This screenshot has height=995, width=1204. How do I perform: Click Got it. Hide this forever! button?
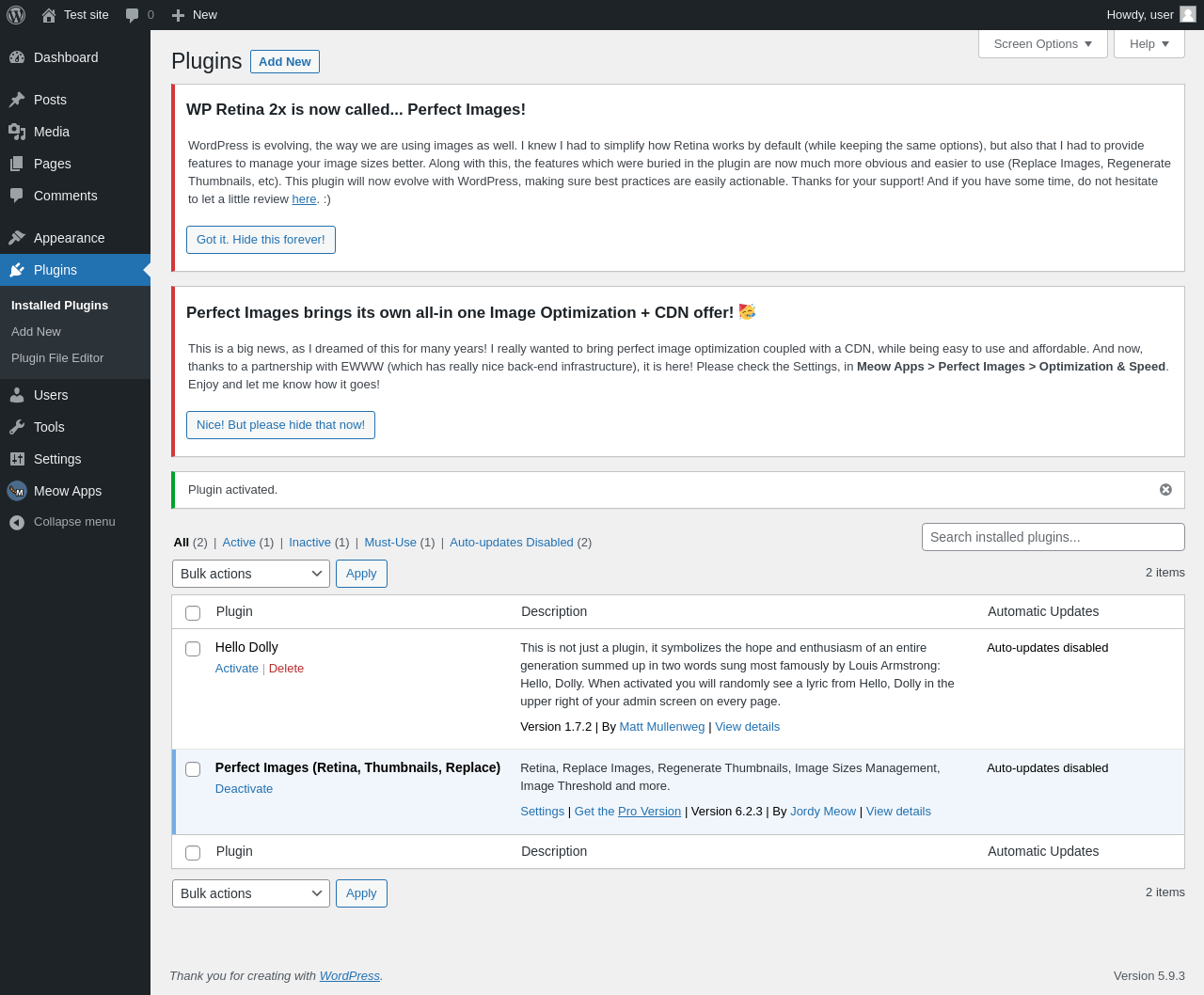tap(261, 240)
